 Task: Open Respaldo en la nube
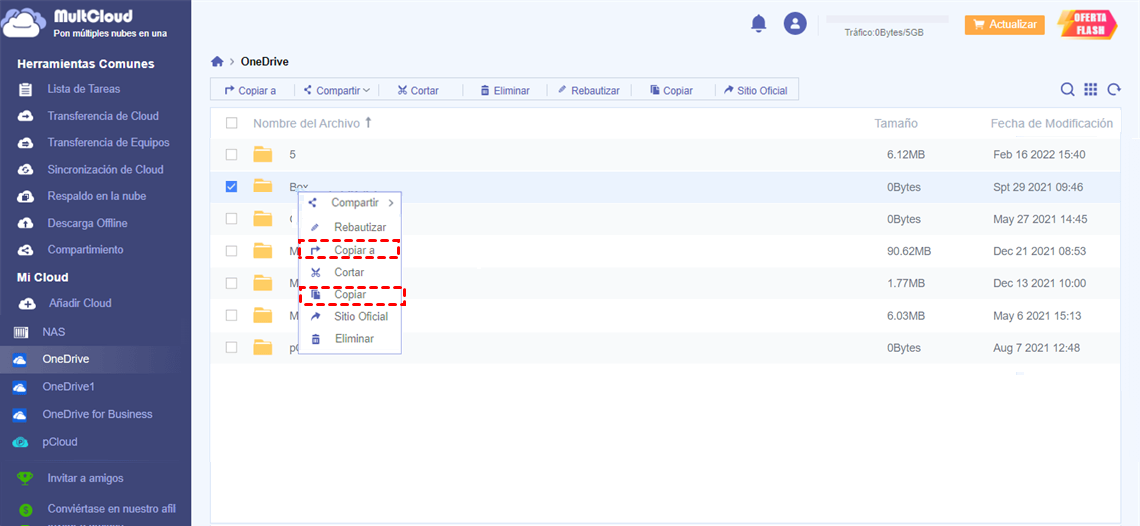[x=97, y=196]
